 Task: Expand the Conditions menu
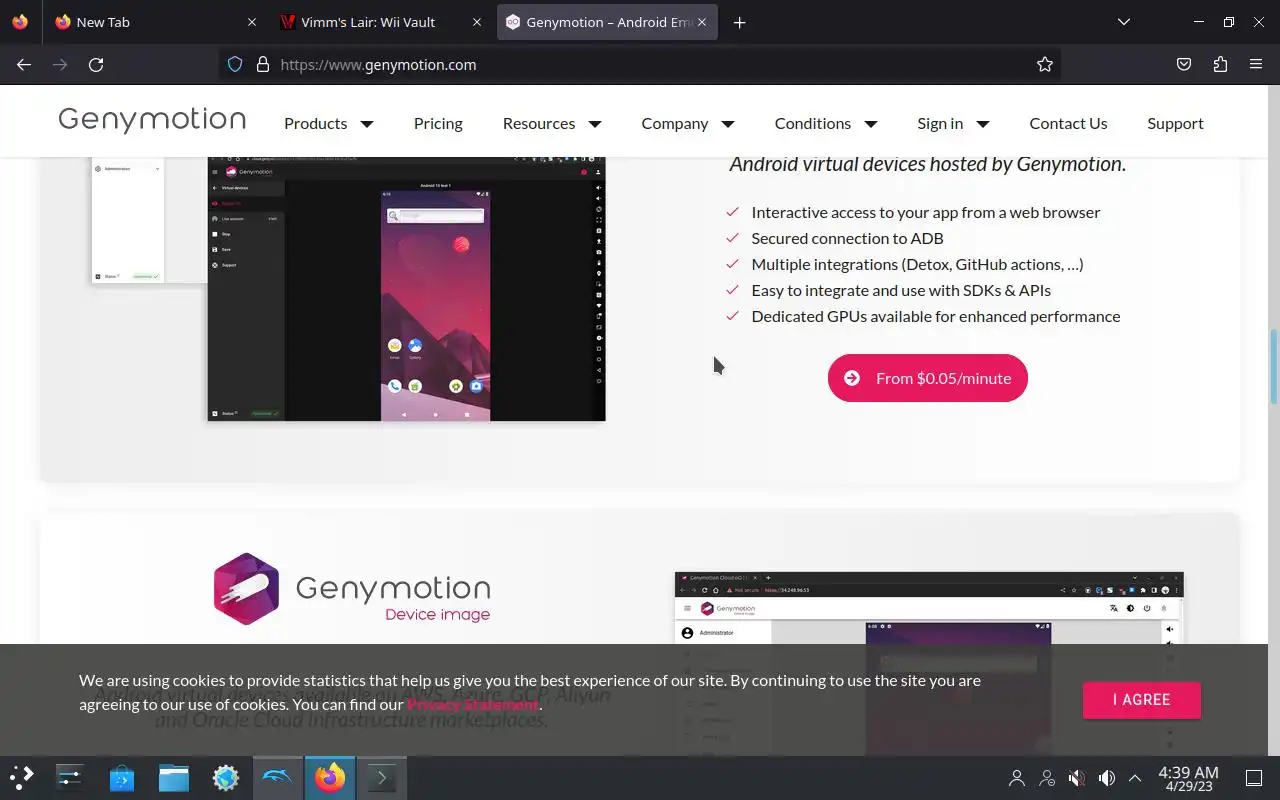[825, 123]
